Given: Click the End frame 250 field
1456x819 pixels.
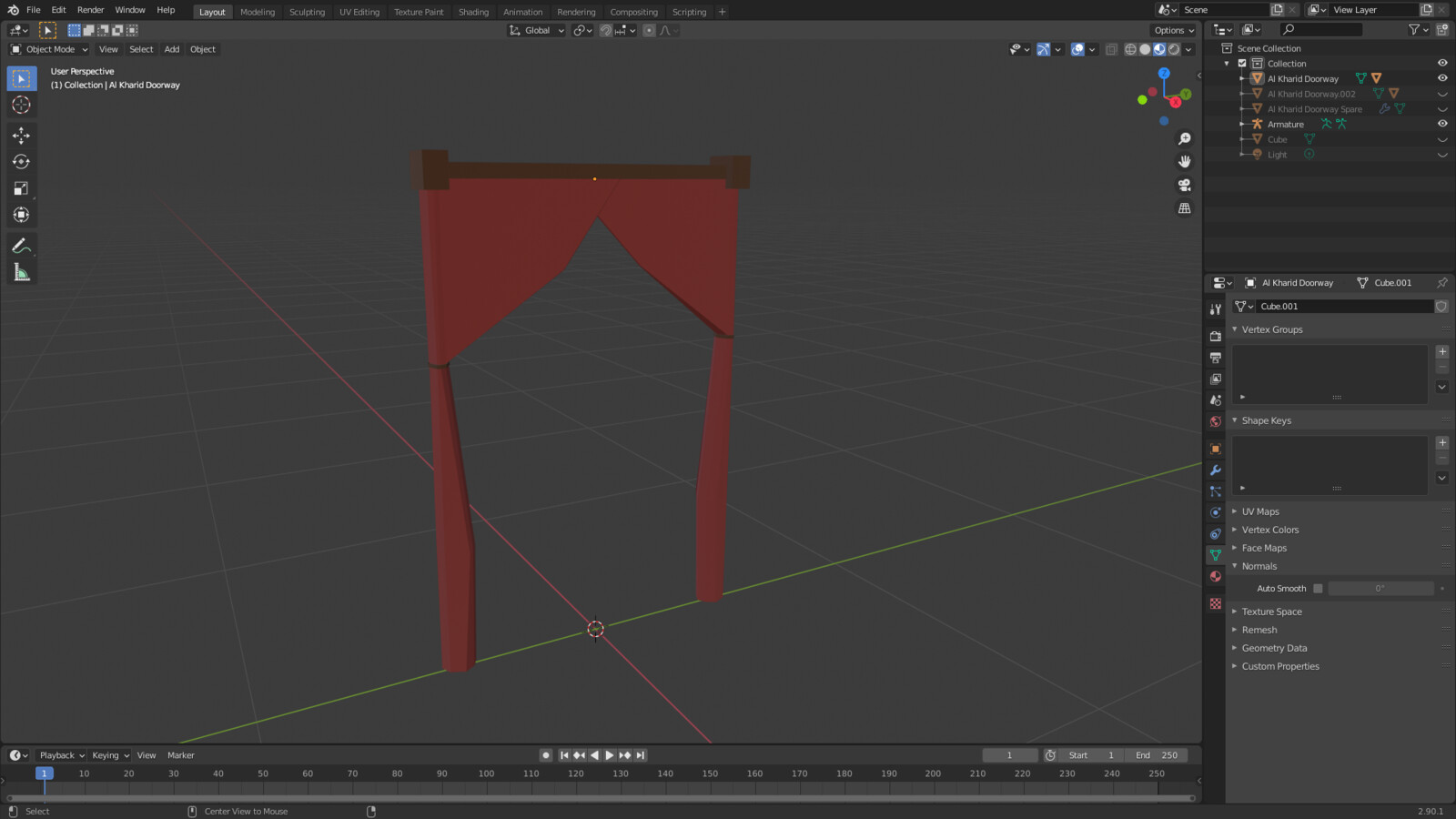Looking at the screenshot, I should (1157, 755).
